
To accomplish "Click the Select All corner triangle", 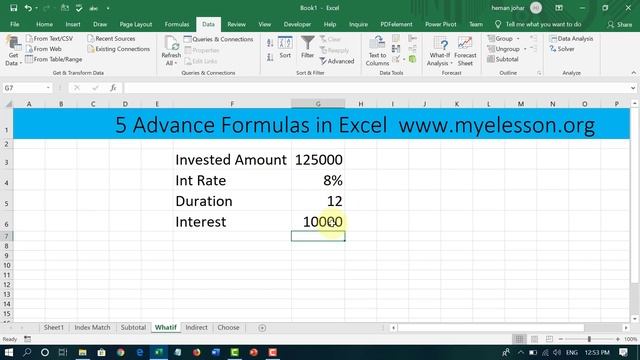I will (x=8, y=104).
